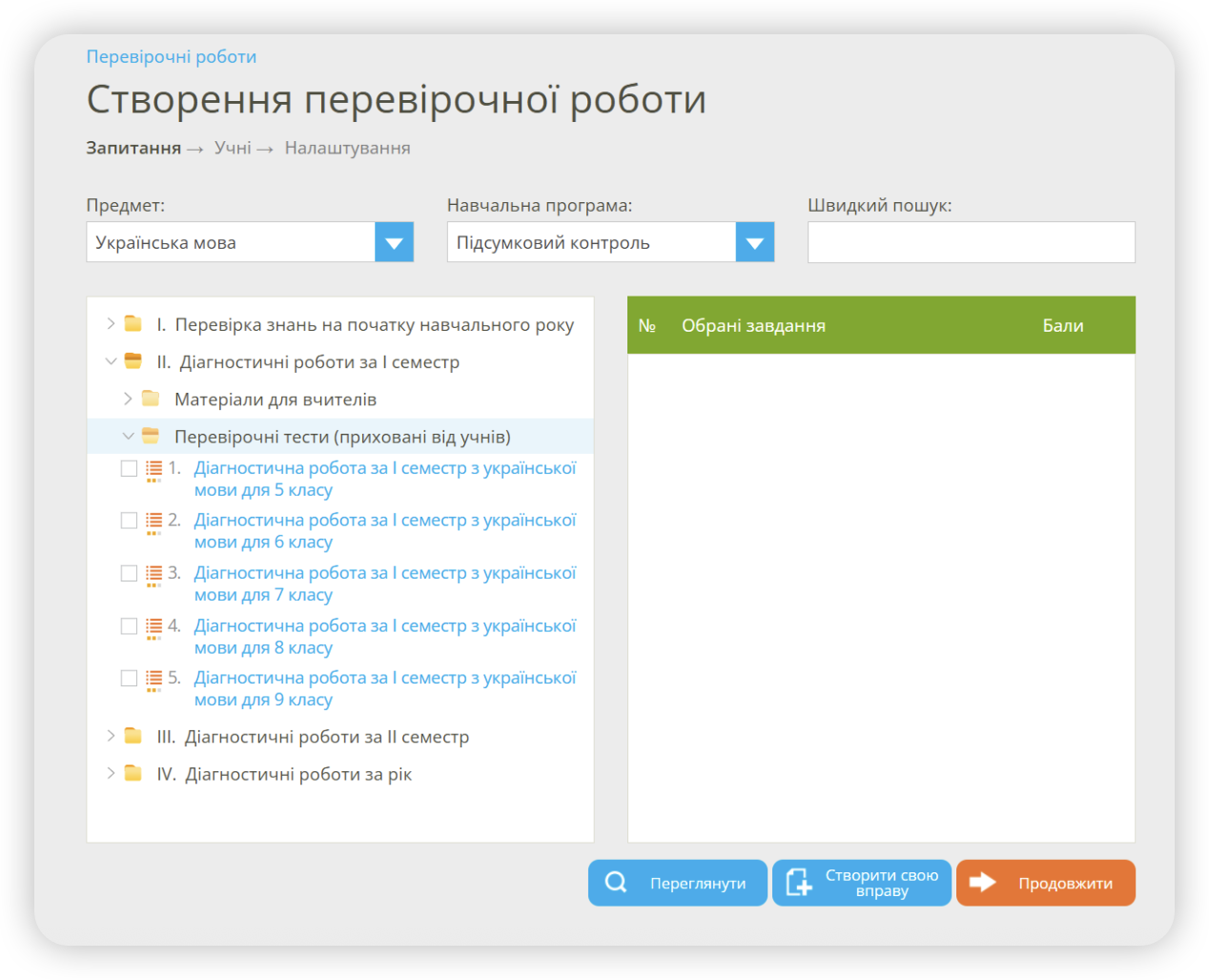1209x980 pixels.
Task: Click the Швидкий пошук search field
Action: (971, 241)
